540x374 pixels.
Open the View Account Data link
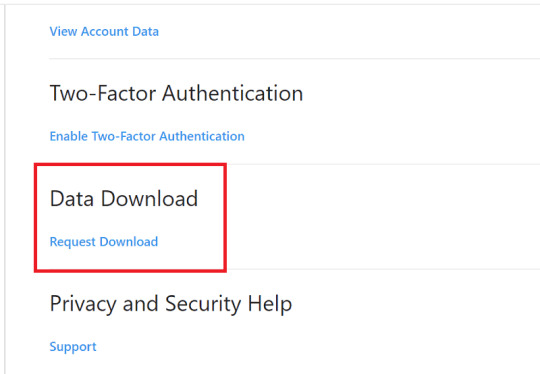click(104, 31)
